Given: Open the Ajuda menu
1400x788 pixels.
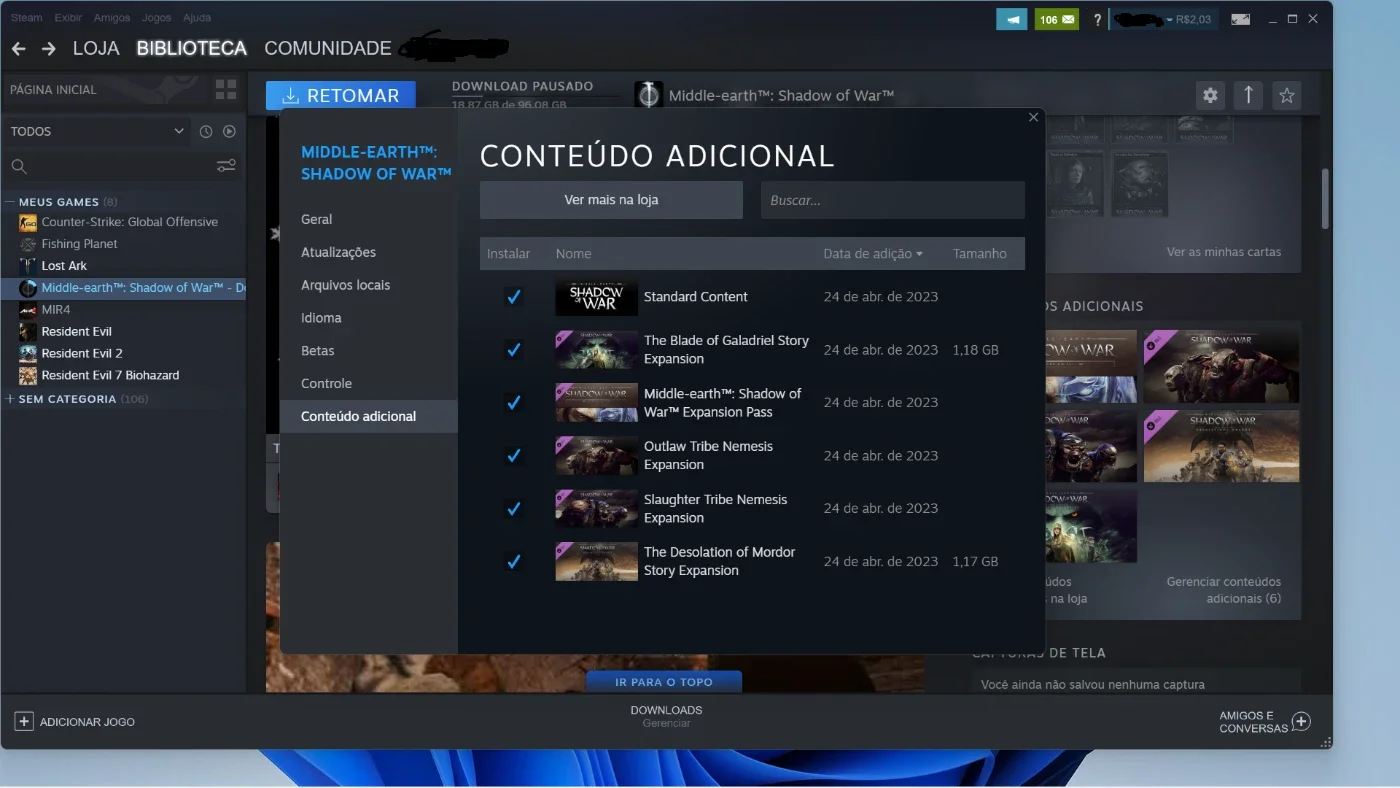Looking at the screenshot, I should tap(197, 18).
